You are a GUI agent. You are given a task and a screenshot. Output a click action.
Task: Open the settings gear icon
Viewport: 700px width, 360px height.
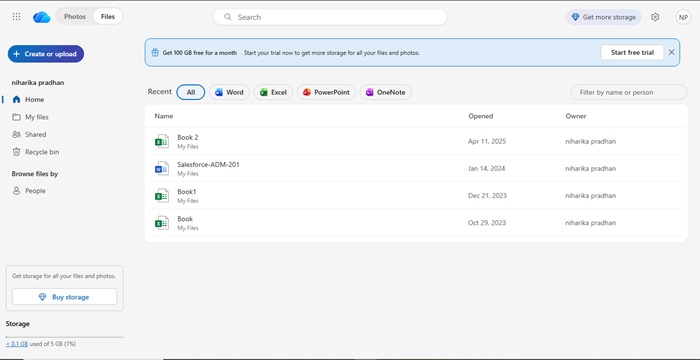click(655, 17)
